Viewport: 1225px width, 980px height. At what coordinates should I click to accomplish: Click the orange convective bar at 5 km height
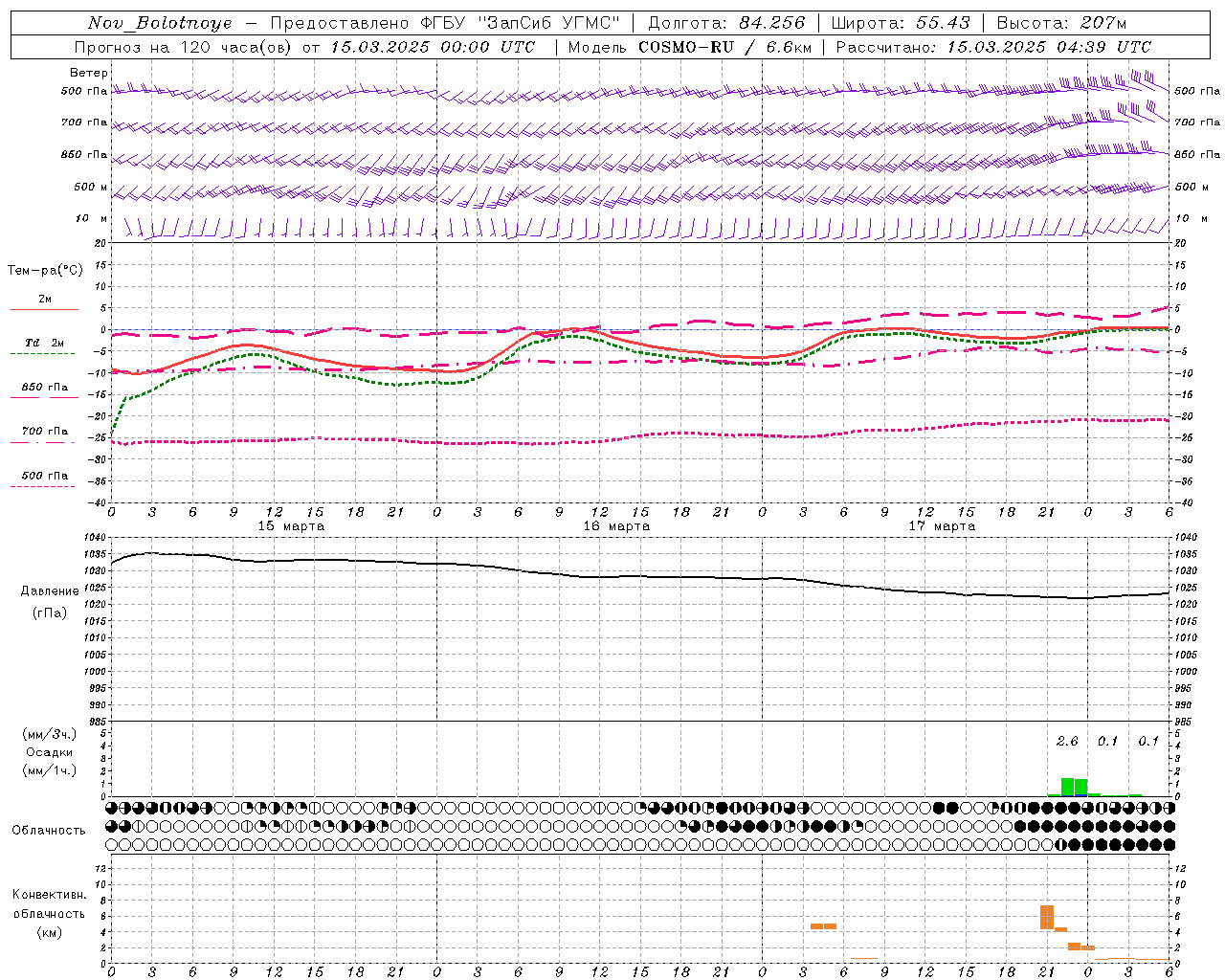point(823,926)
